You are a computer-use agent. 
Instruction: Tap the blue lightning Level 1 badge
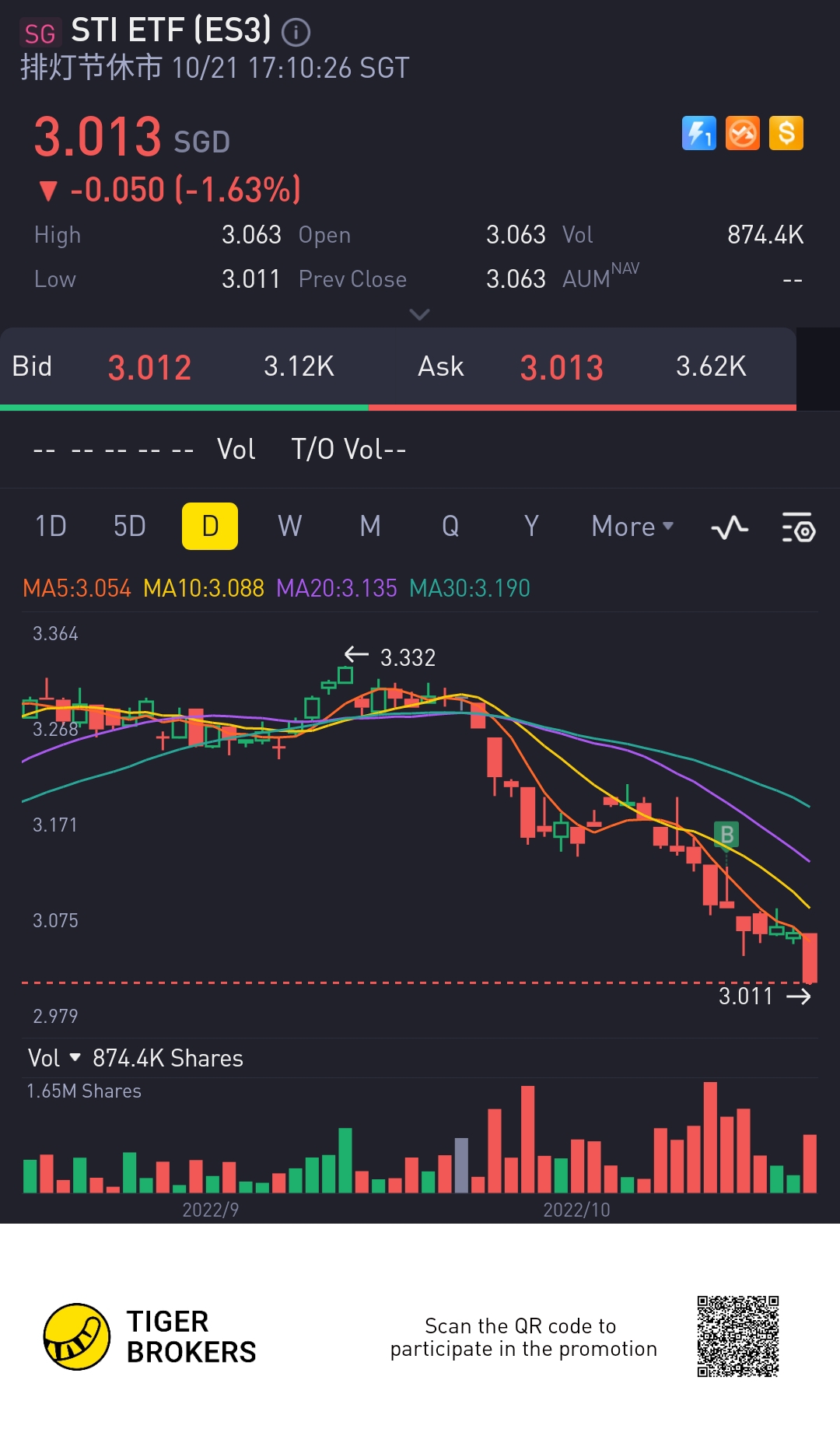(x=698, y=133)
